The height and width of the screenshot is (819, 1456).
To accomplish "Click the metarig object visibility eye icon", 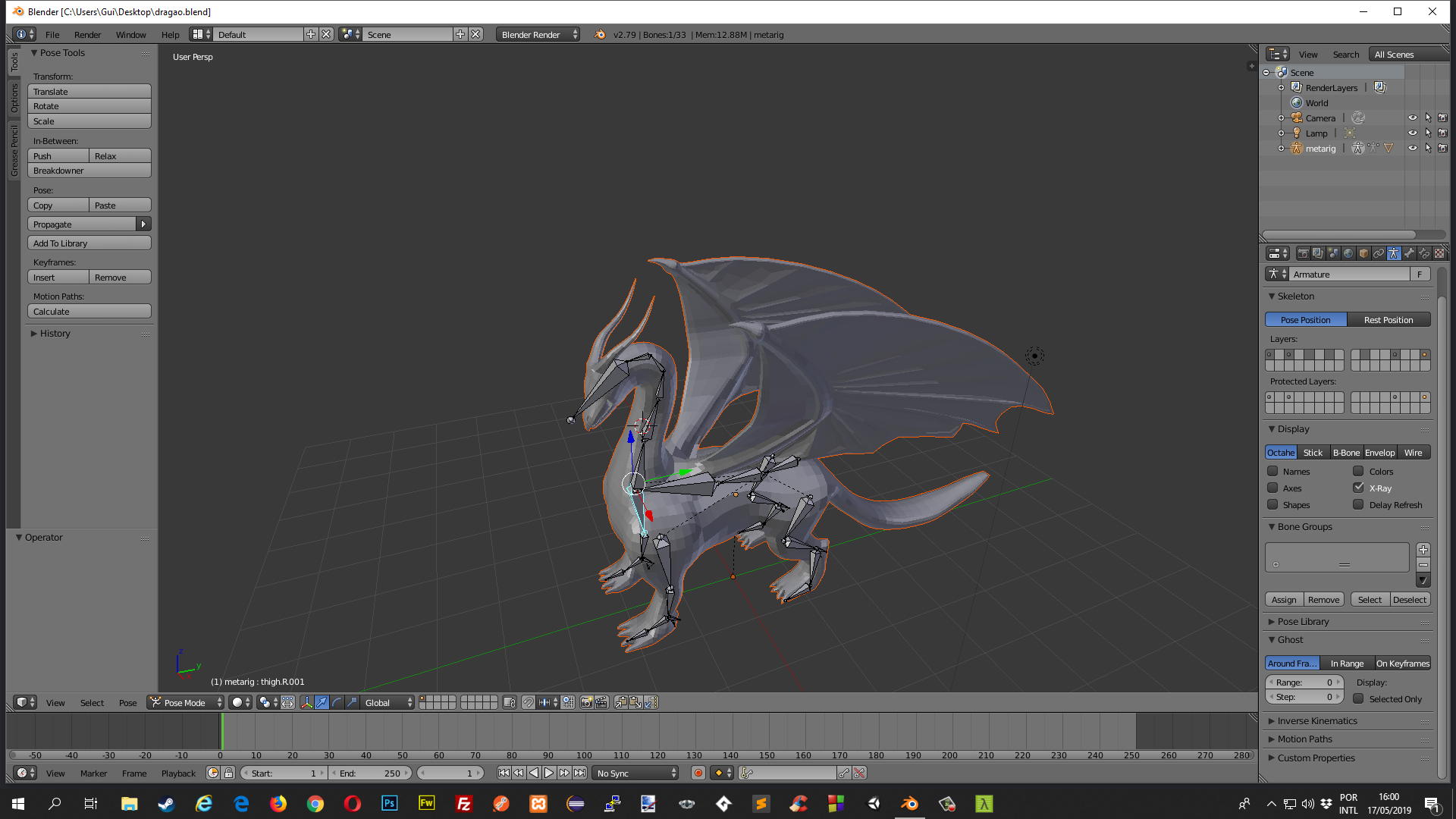I will 1413,148.
